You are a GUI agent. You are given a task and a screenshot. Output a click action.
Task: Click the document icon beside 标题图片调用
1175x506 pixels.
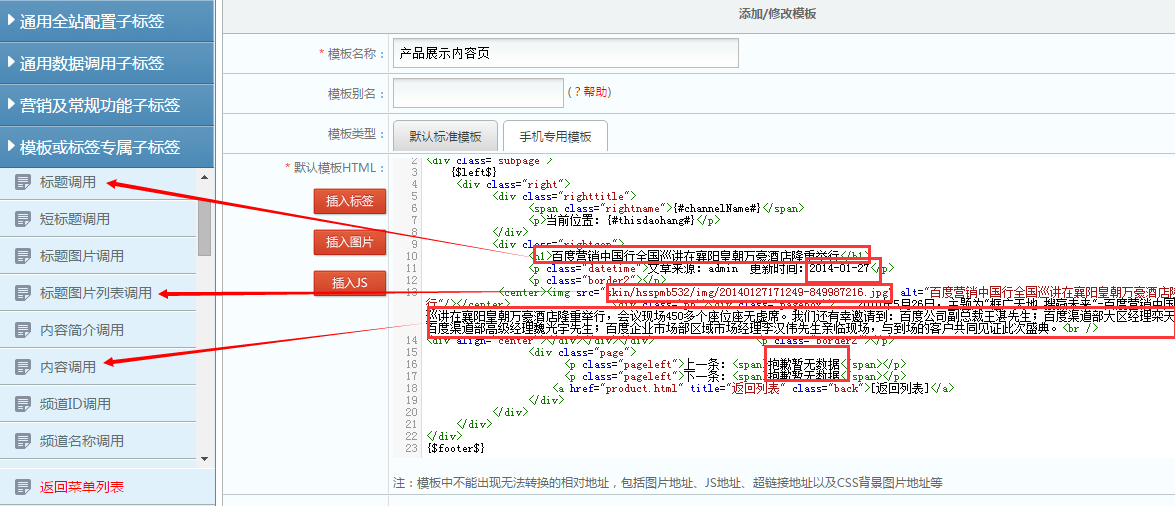[22, 256]
